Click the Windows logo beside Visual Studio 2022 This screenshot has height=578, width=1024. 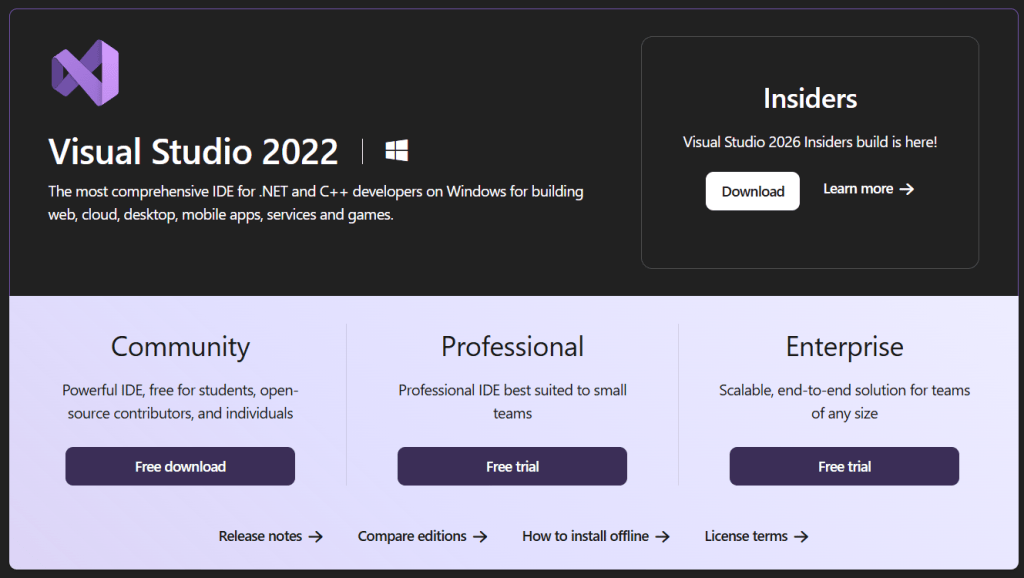396,150
